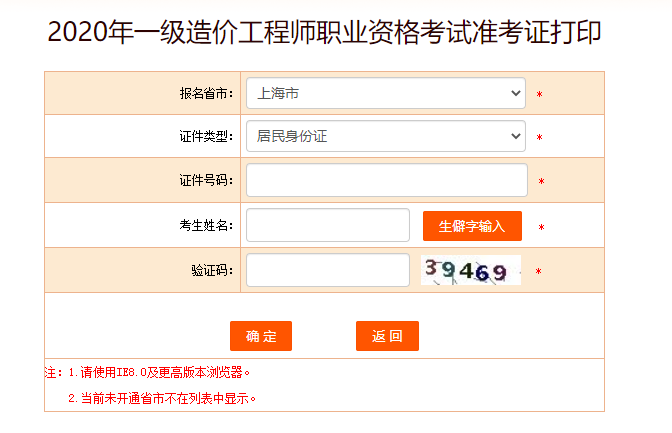The width and height of the screenshot is (672, 433).
Task: Select the 证件类型 label text
Action: tap(205, 137)
